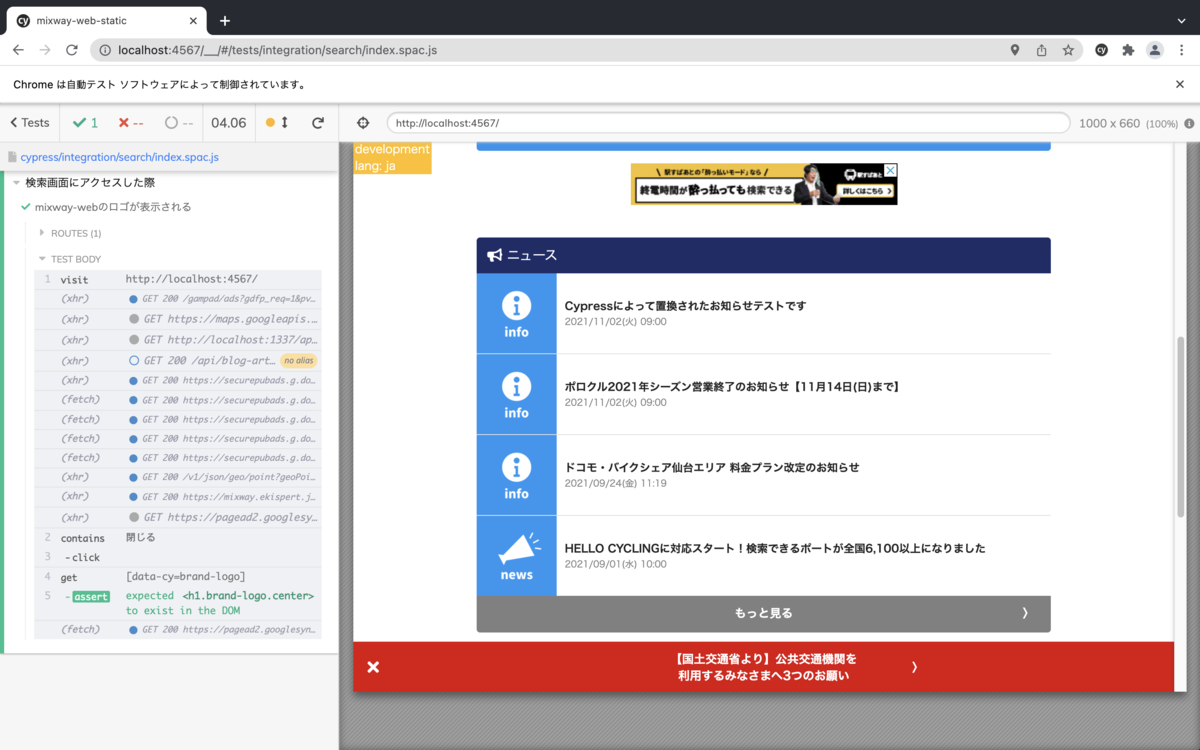The height and width of the screenshot is (750, 1200).
Task: Open news Cypressによって置換されたお知らせテストです
Action: [685, 306]
